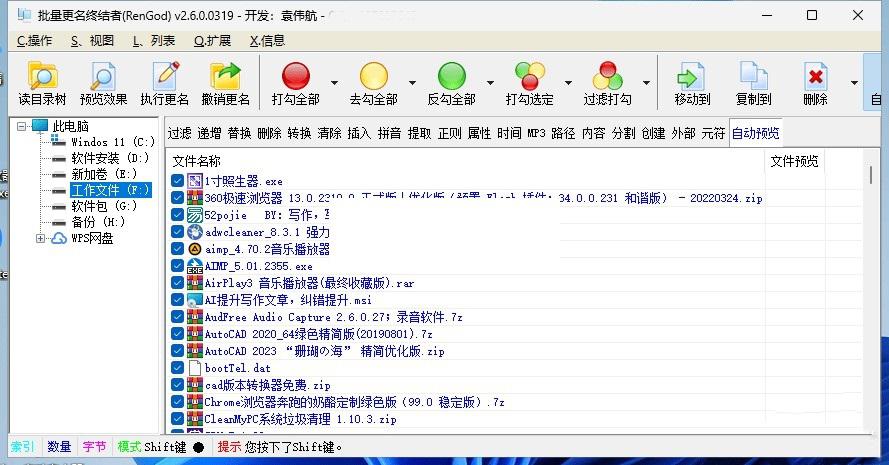Open the Q.扩展 menu
Viewport: 889px width, 465px height.
tap(212, 40)
